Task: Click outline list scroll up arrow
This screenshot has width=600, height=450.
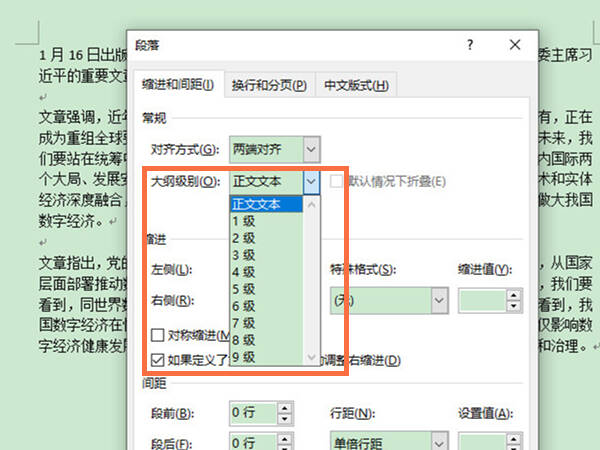Action: [x=311, y=205]
